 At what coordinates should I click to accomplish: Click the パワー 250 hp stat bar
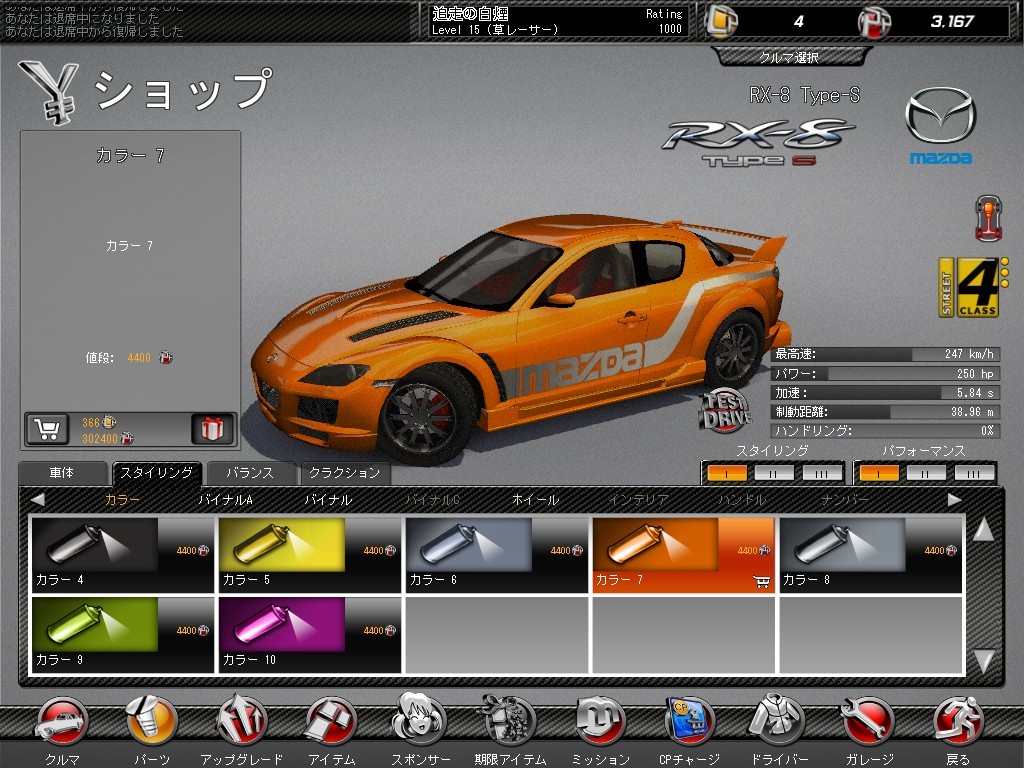tap(885, 374)
